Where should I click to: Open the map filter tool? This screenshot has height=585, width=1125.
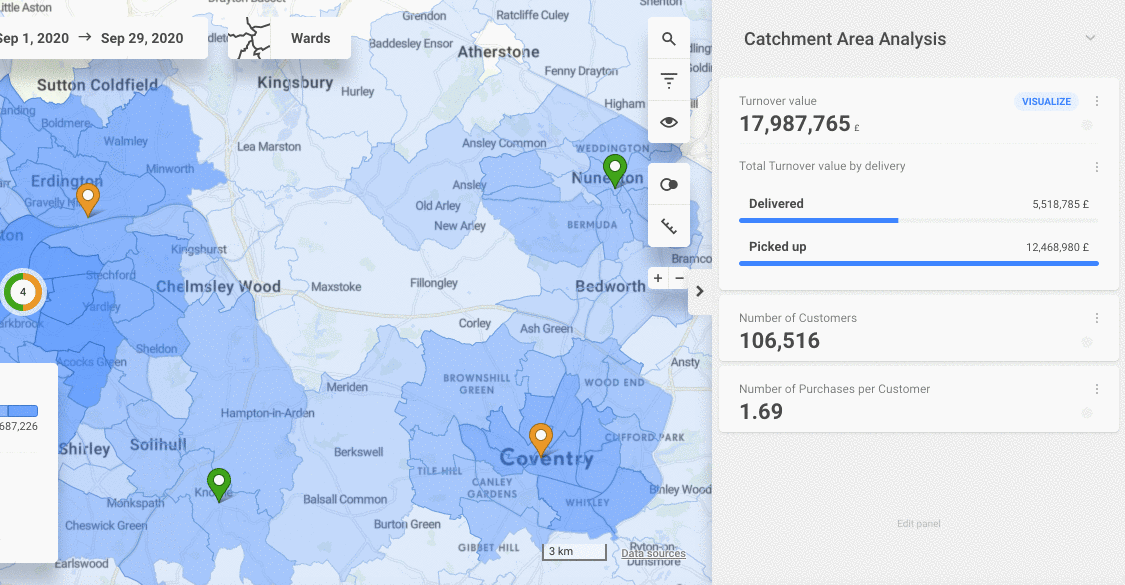pyautogui.click(x=669, y=81)
